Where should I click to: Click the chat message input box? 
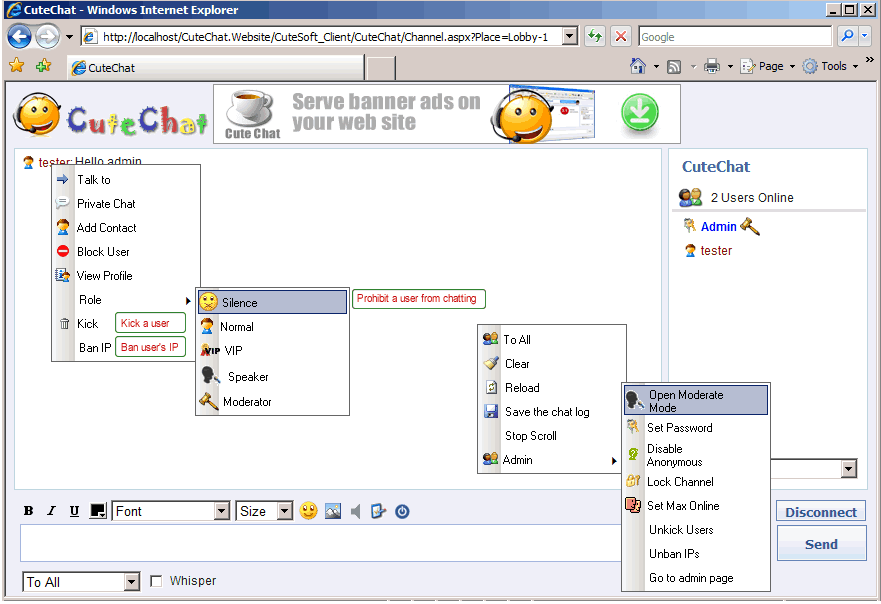coord(320,543)
